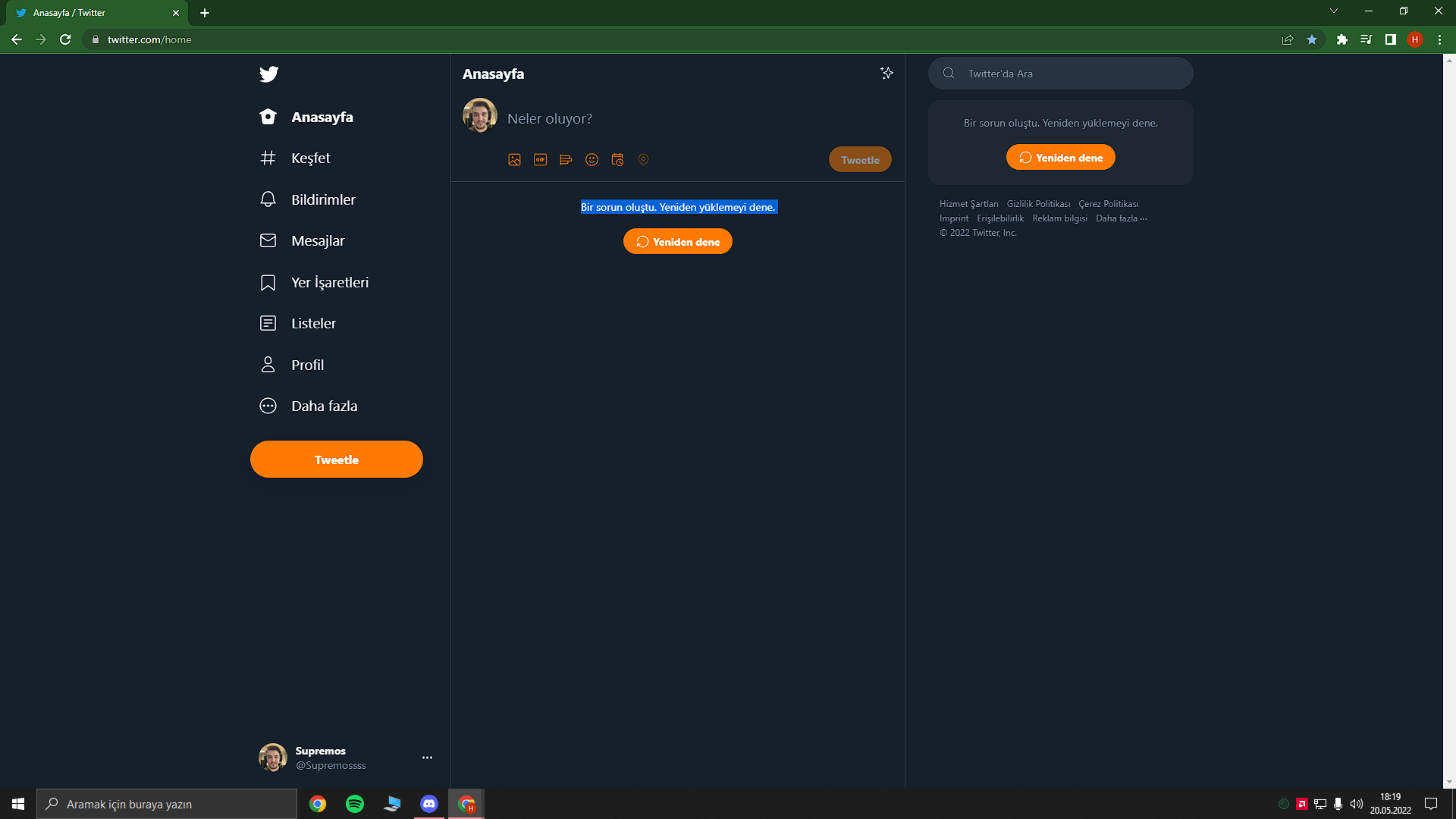This screenshot has height=819, width=1456.
Task: Click Supremos profile avatar at bottom
Action: (273, 758)
